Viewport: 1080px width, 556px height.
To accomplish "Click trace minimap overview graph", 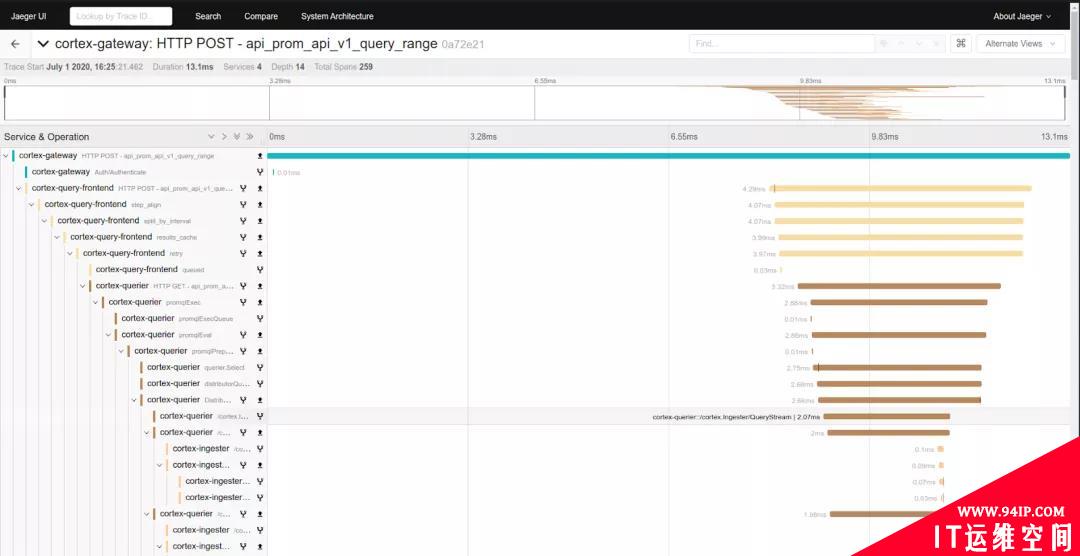I will (x=534, y=103).
